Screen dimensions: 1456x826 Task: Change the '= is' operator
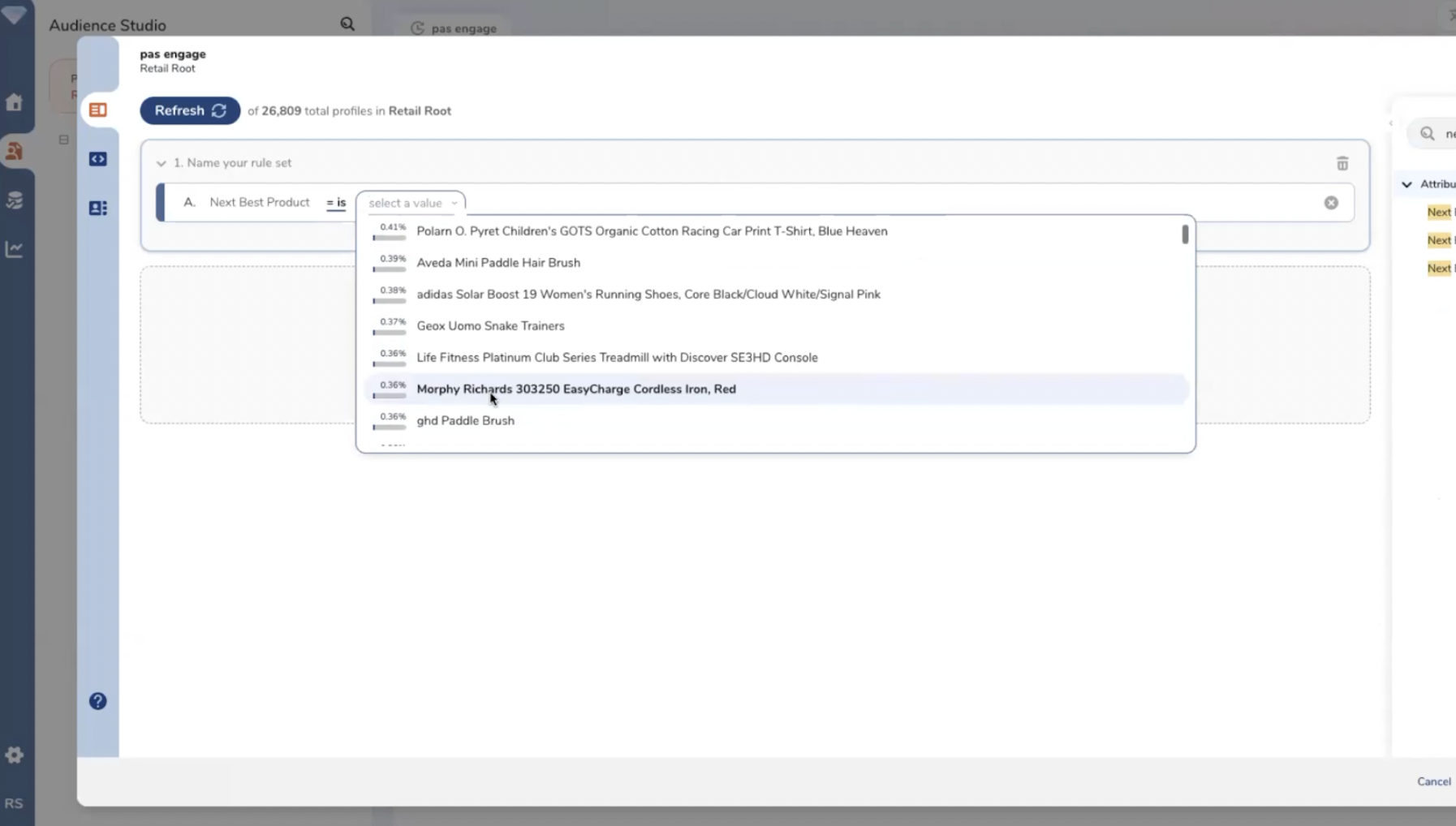point(336,203)
